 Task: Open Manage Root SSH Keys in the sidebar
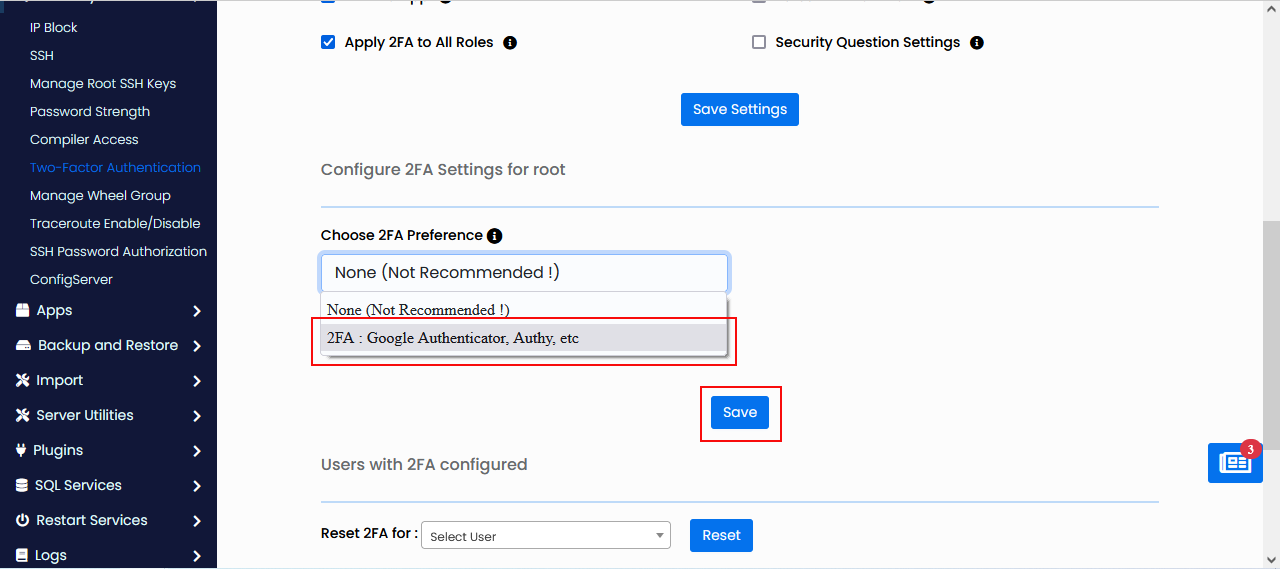tap(103, 84)
